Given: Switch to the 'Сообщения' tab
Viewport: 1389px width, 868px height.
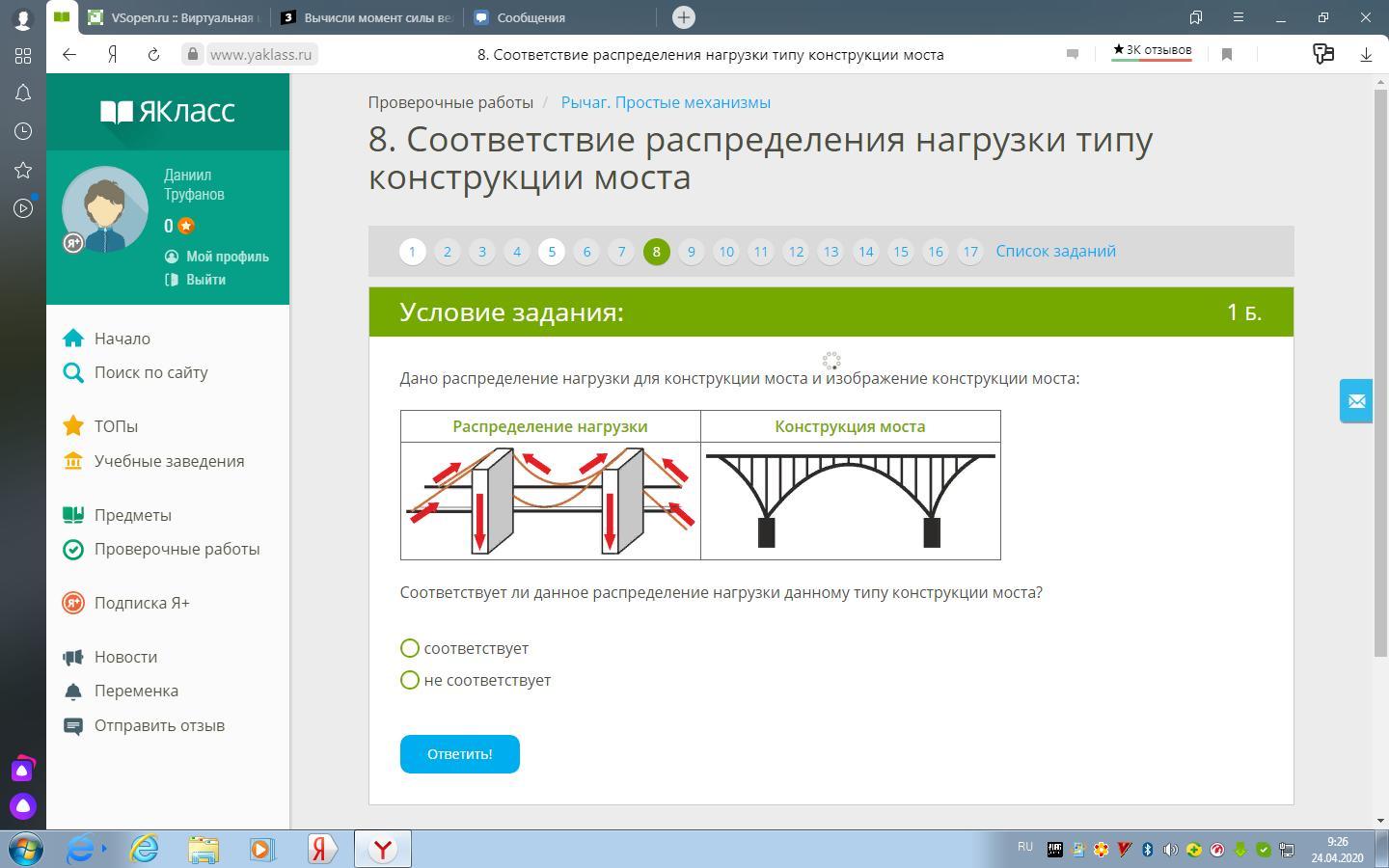Looking at the screenshot, I should (x=531, y=17).
